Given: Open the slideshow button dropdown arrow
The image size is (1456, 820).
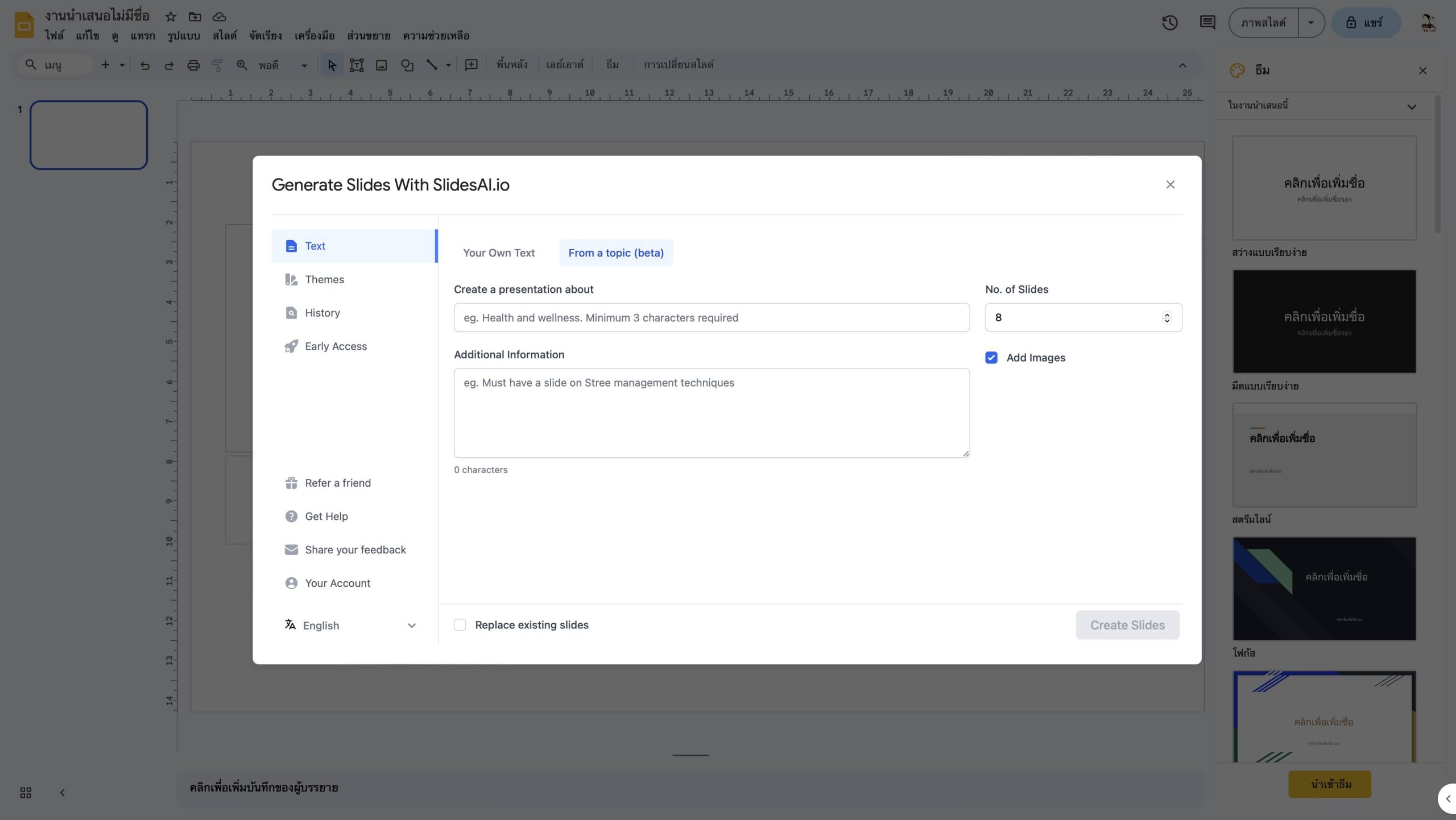Looking at the screenshot, I should [x=1310, y=23].
